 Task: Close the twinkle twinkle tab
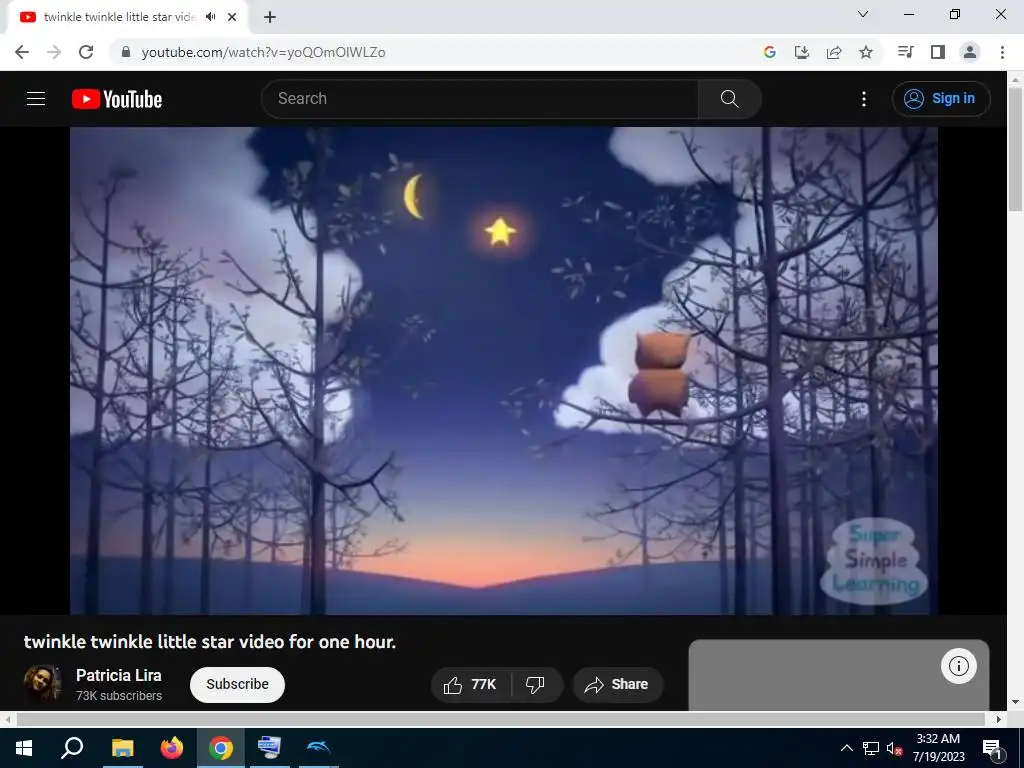point(232,17)
